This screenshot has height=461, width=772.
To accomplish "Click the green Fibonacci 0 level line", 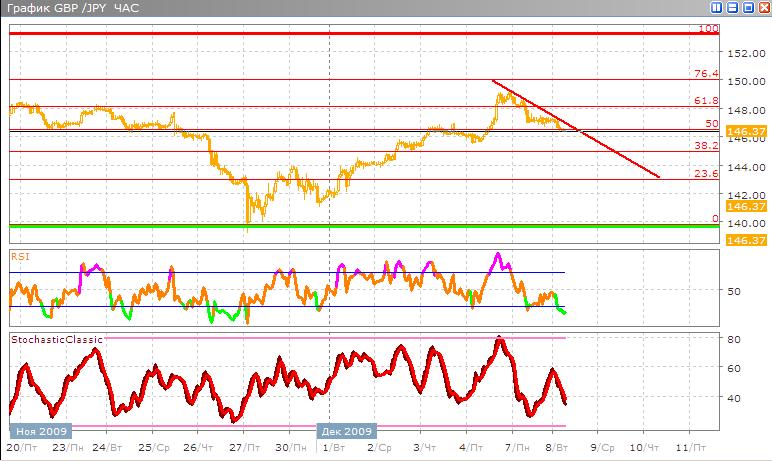I will (x=300, y=225).
